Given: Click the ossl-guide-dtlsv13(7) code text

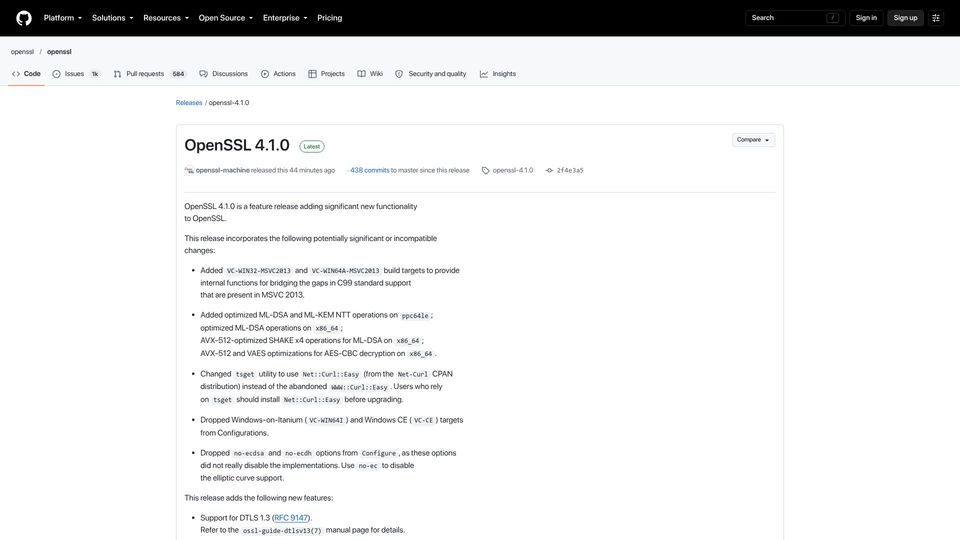Looking at the screenshot, I should pos(282,531).
